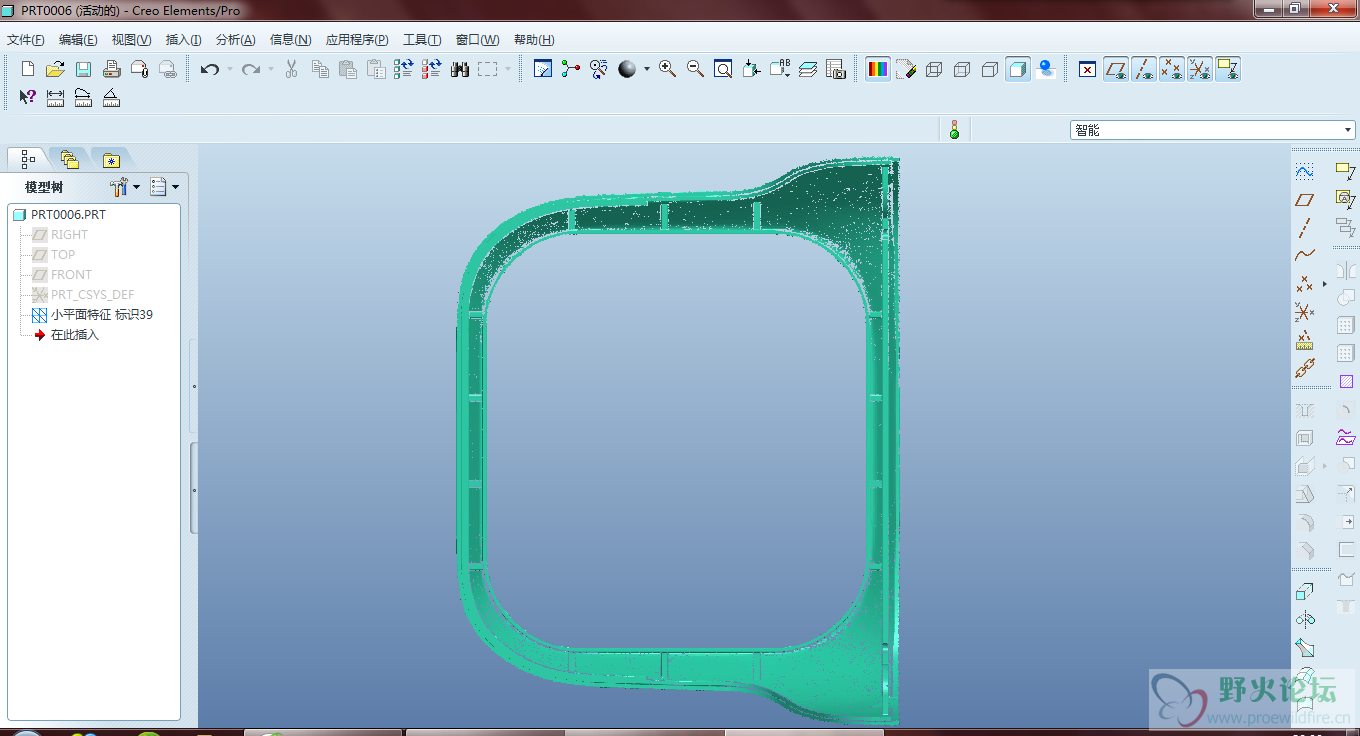The image size is (1360, 736).
Task: Open the 编辑(E) menu
Action: coord(78,40)
